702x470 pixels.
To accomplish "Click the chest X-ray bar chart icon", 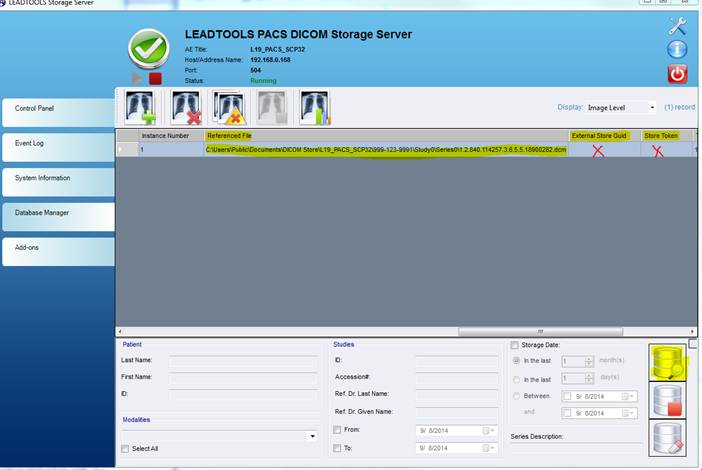I will click(316, 107).
